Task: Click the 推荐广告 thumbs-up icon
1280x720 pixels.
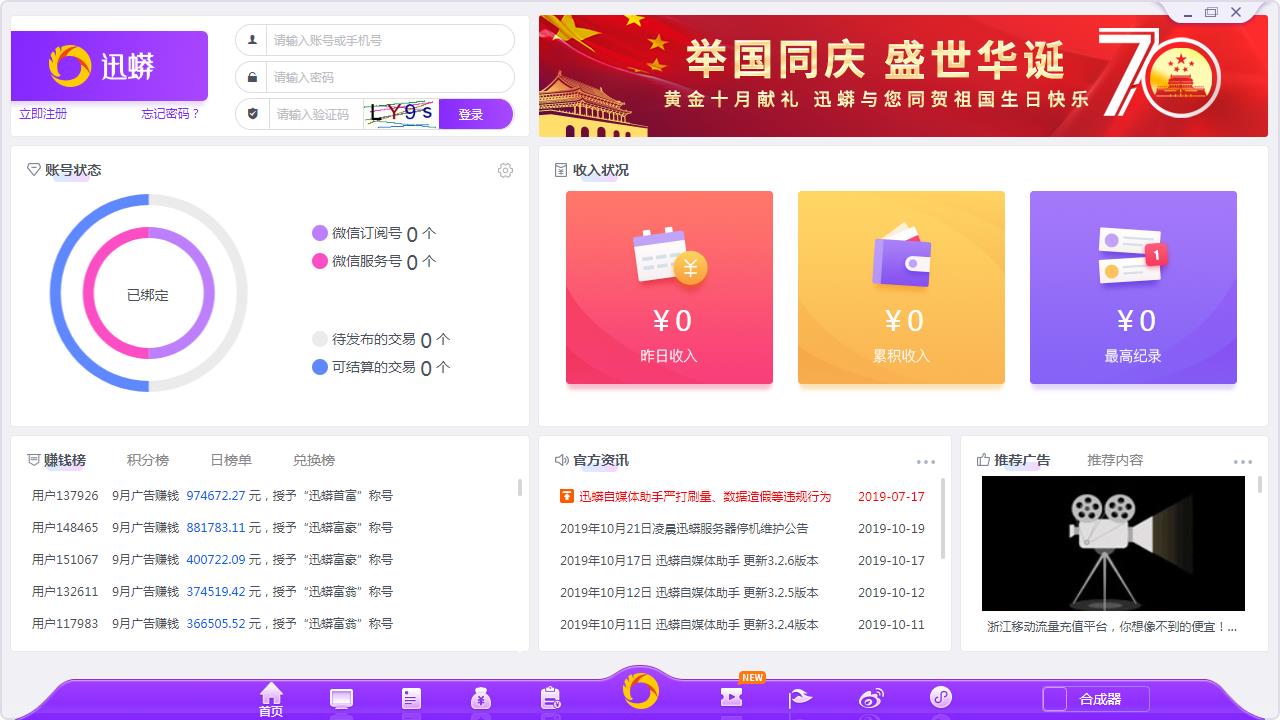Action: pyautogui.click(x=983, y=460)
